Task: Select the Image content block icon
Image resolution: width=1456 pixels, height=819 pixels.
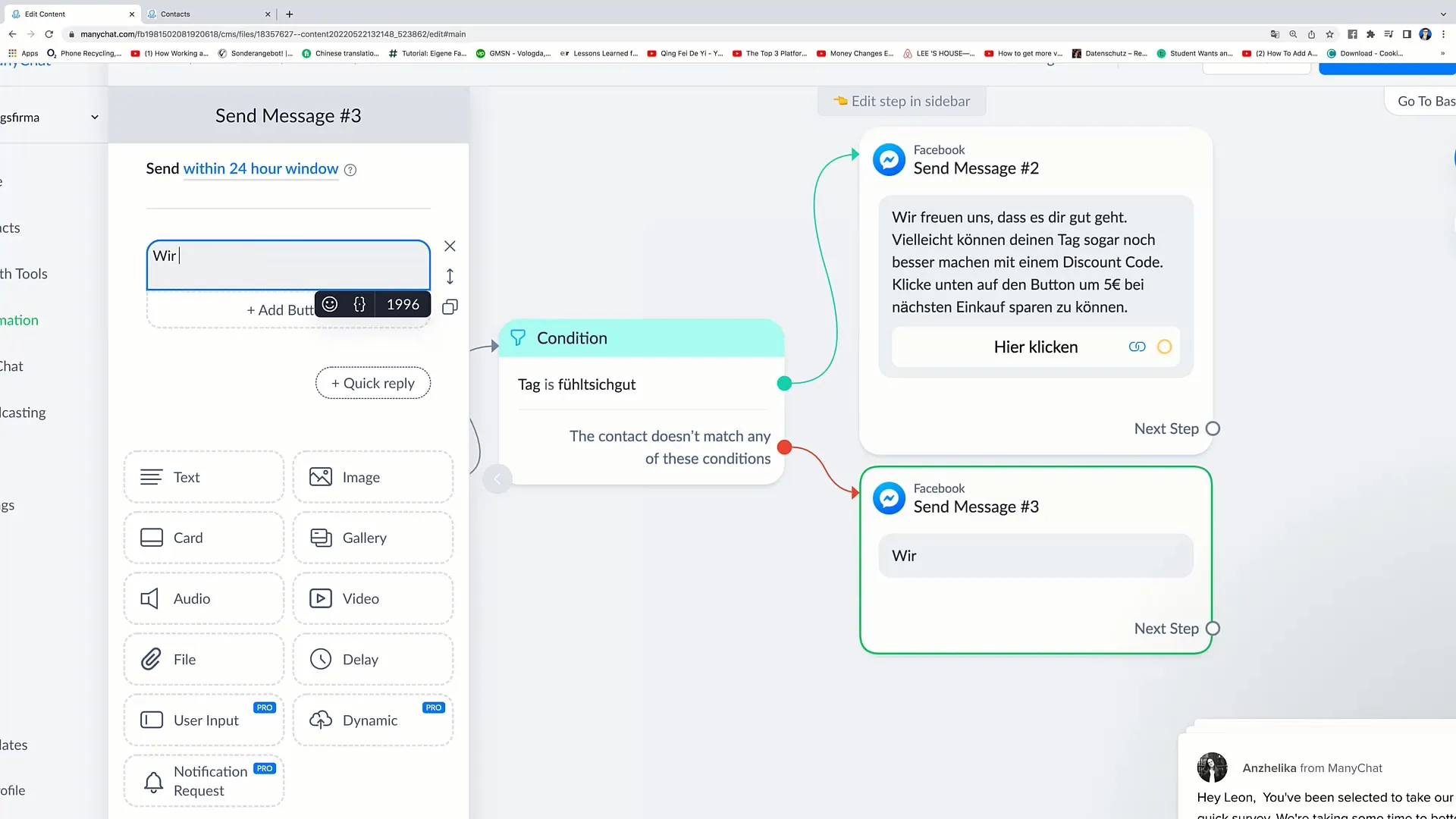Action: tap(321, 477)
